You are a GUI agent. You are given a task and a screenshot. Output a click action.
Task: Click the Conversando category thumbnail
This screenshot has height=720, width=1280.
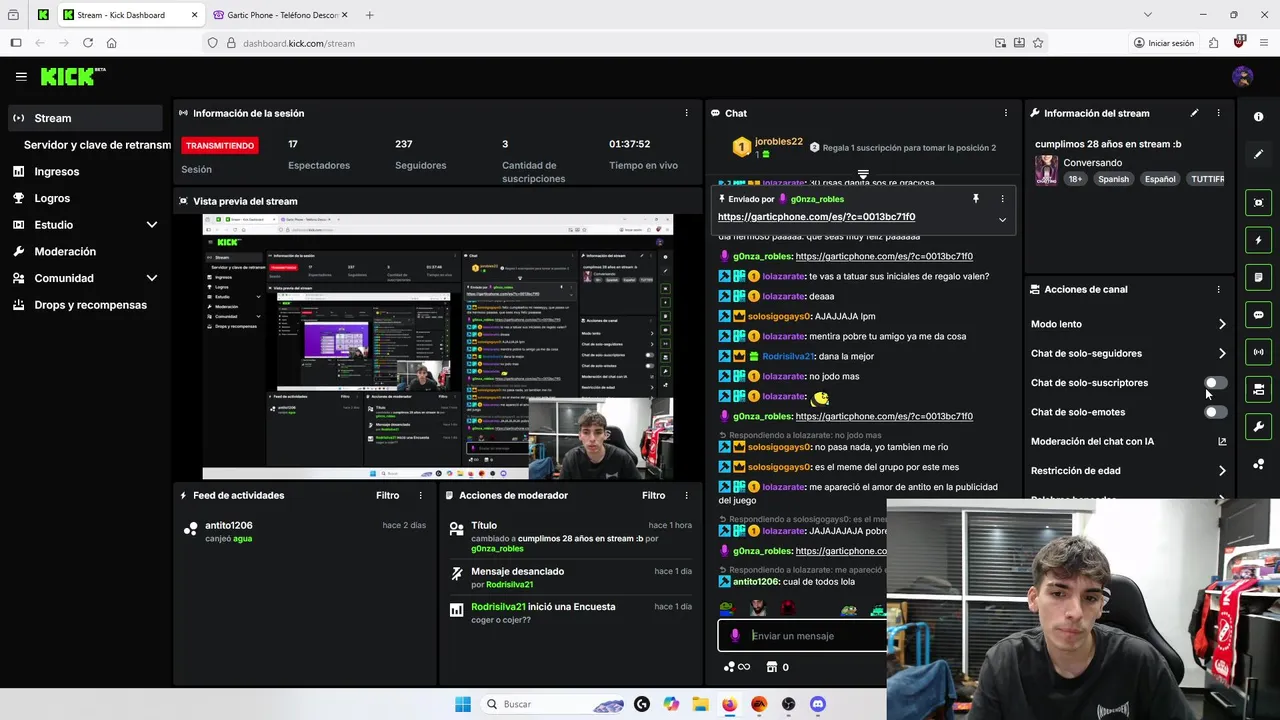[1046, 170]
